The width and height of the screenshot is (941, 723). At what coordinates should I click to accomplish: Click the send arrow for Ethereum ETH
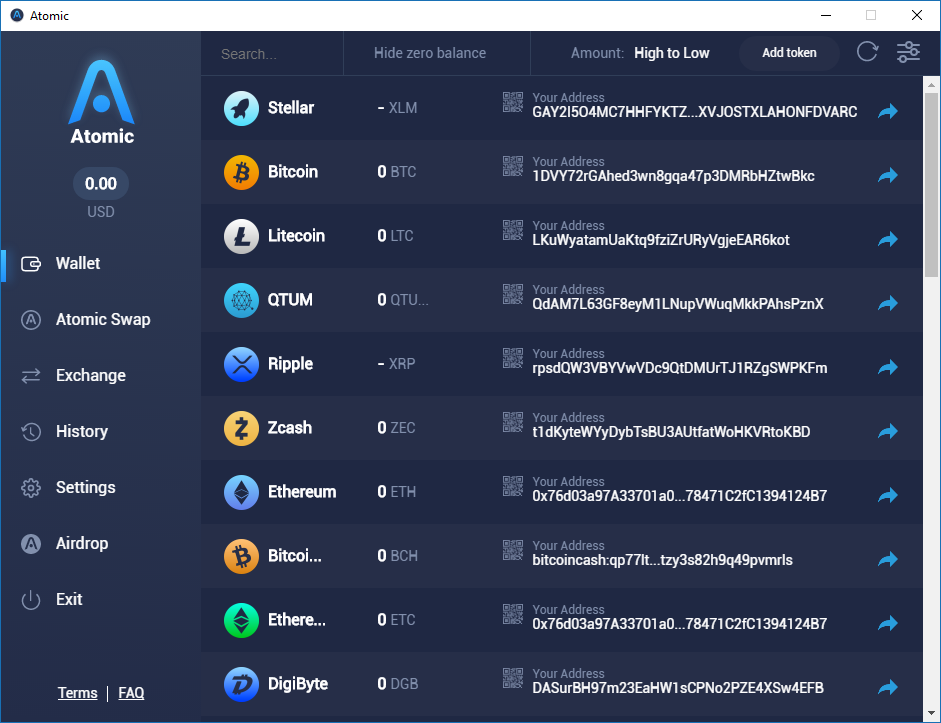pyautogui.click(x=888, y=495)
